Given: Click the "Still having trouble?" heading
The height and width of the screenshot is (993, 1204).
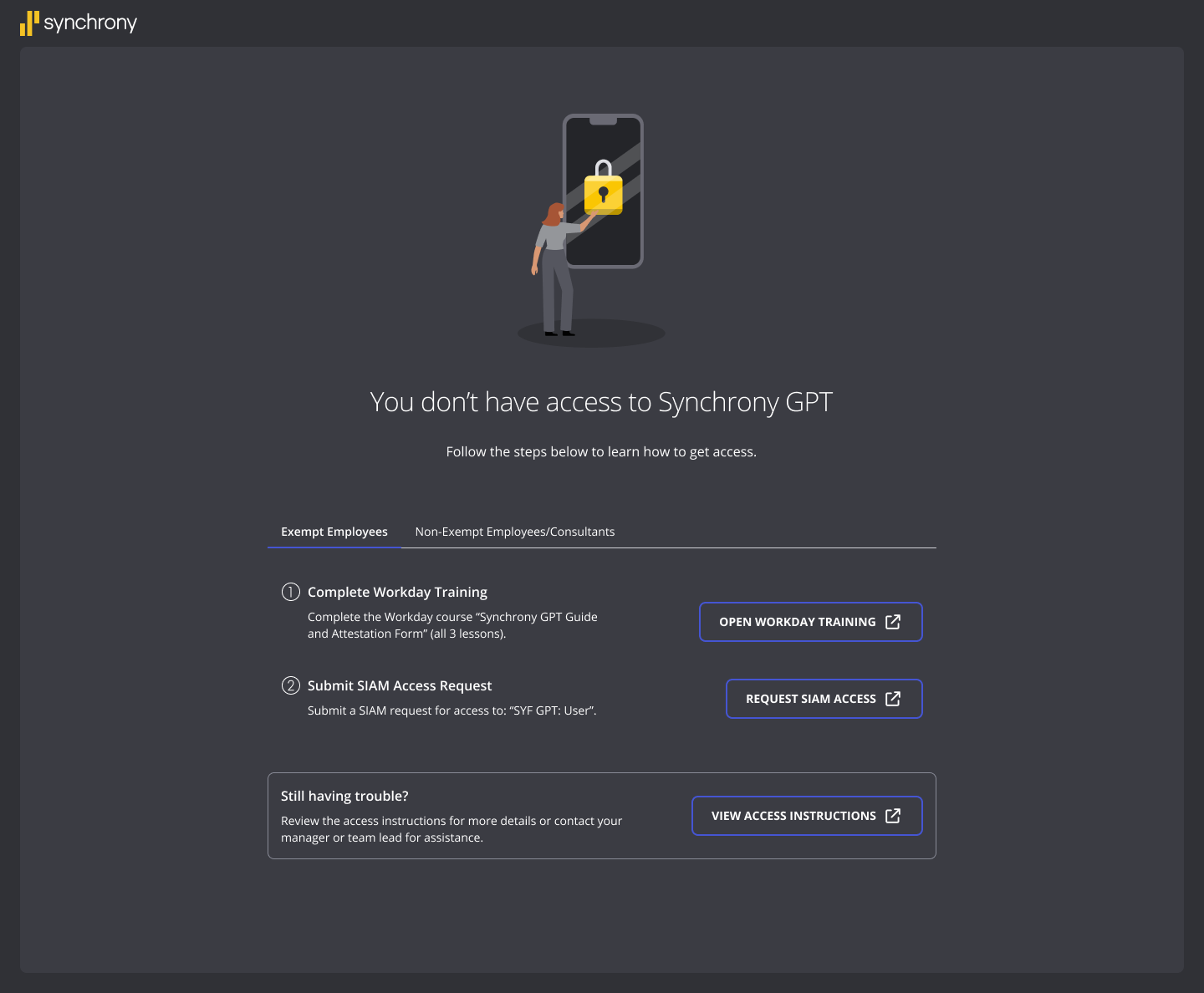Looking at the screenshot, I should tap(344, 796).
